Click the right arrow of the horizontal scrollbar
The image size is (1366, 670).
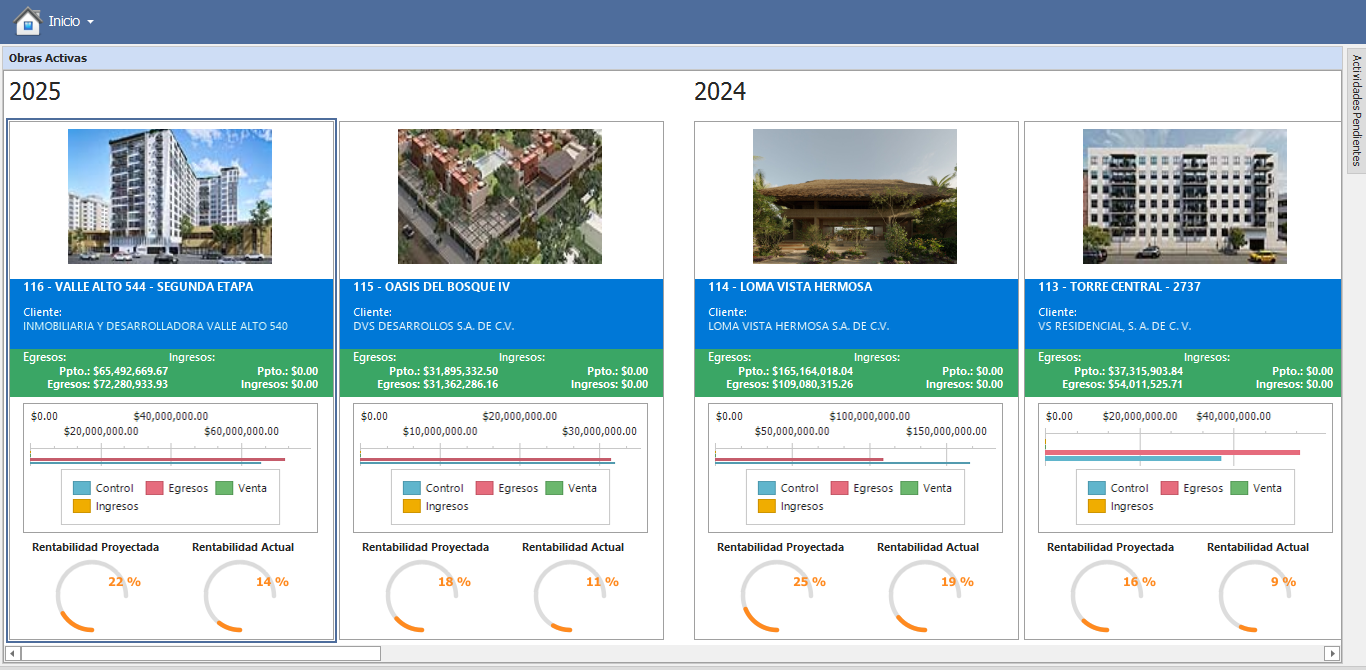pos(1332,653)
